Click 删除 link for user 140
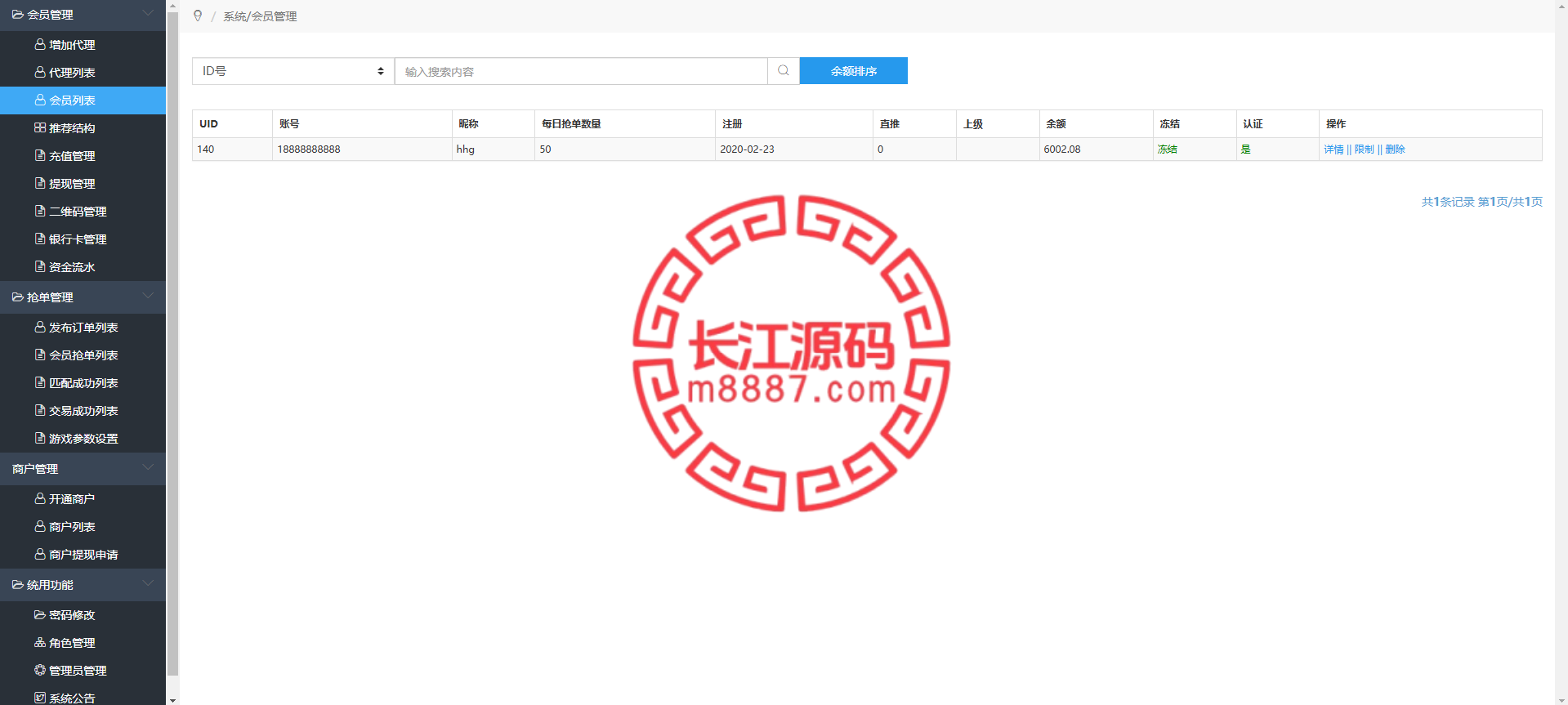The image size is (1568, 705). pos(1395,149)
